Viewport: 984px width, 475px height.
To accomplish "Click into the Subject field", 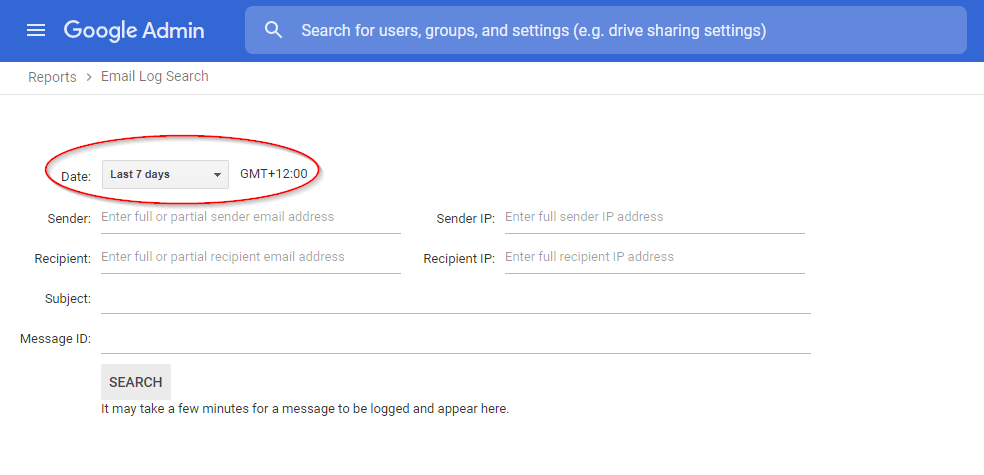I will [455, 299].
